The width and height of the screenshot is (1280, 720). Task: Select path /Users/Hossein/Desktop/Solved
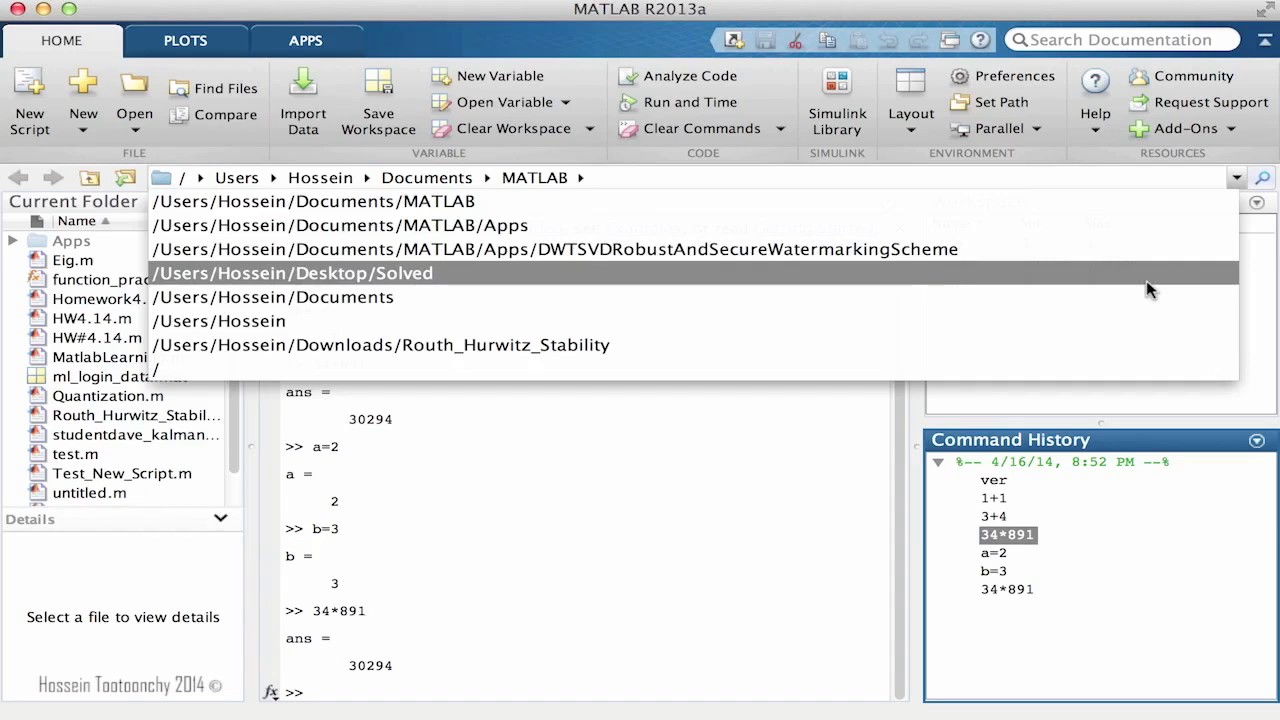[x=694, y=273]
